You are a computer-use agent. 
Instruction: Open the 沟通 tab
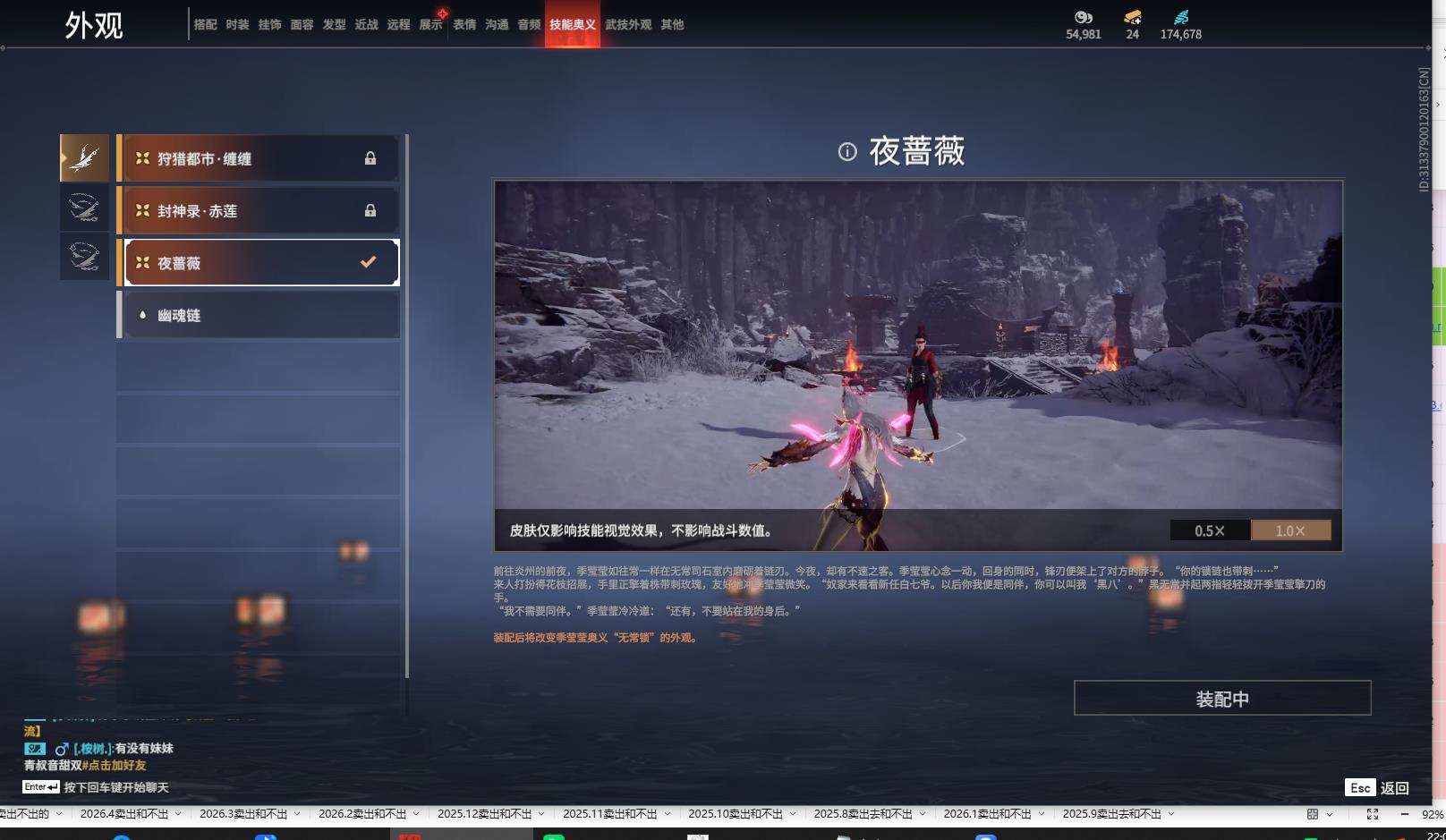(497, 25)
